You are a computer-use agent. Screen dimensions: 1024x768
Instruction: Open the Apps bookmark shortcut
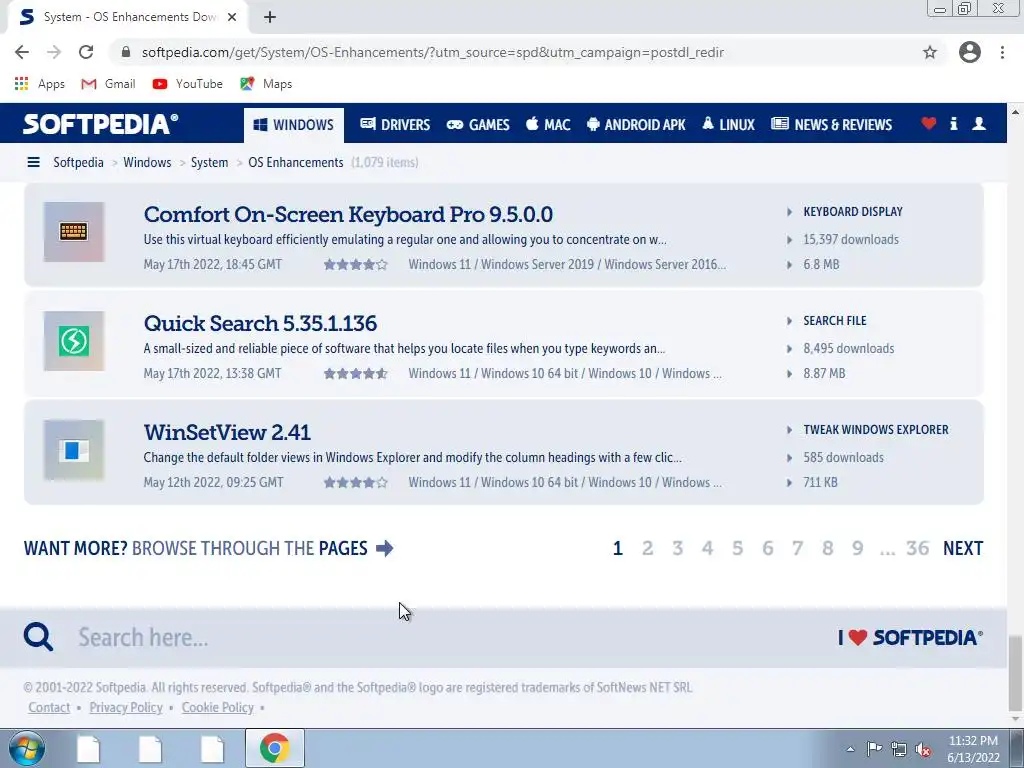[x=39, y=84]
